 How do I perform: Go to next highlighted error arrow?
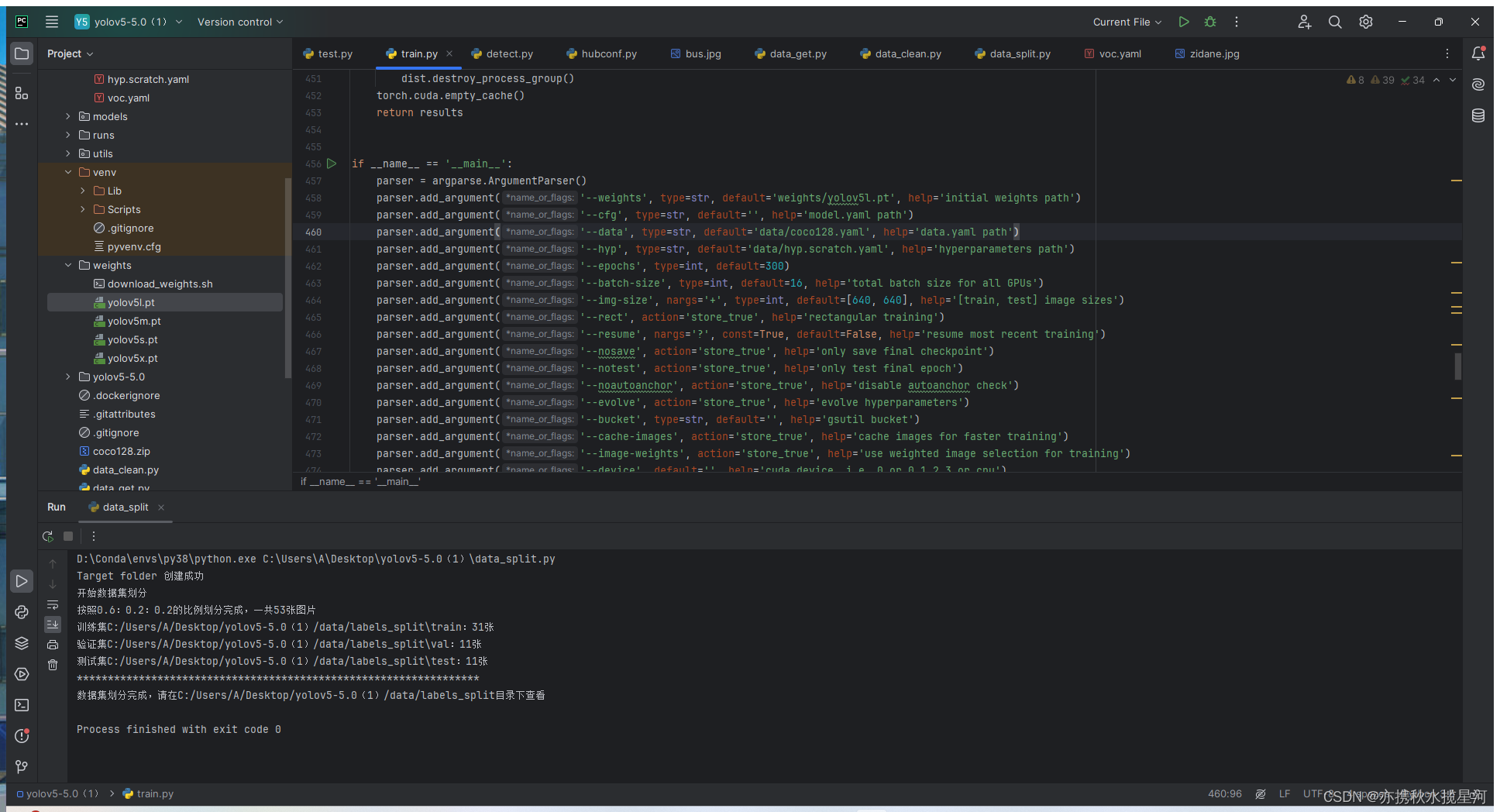point(1453,80)
